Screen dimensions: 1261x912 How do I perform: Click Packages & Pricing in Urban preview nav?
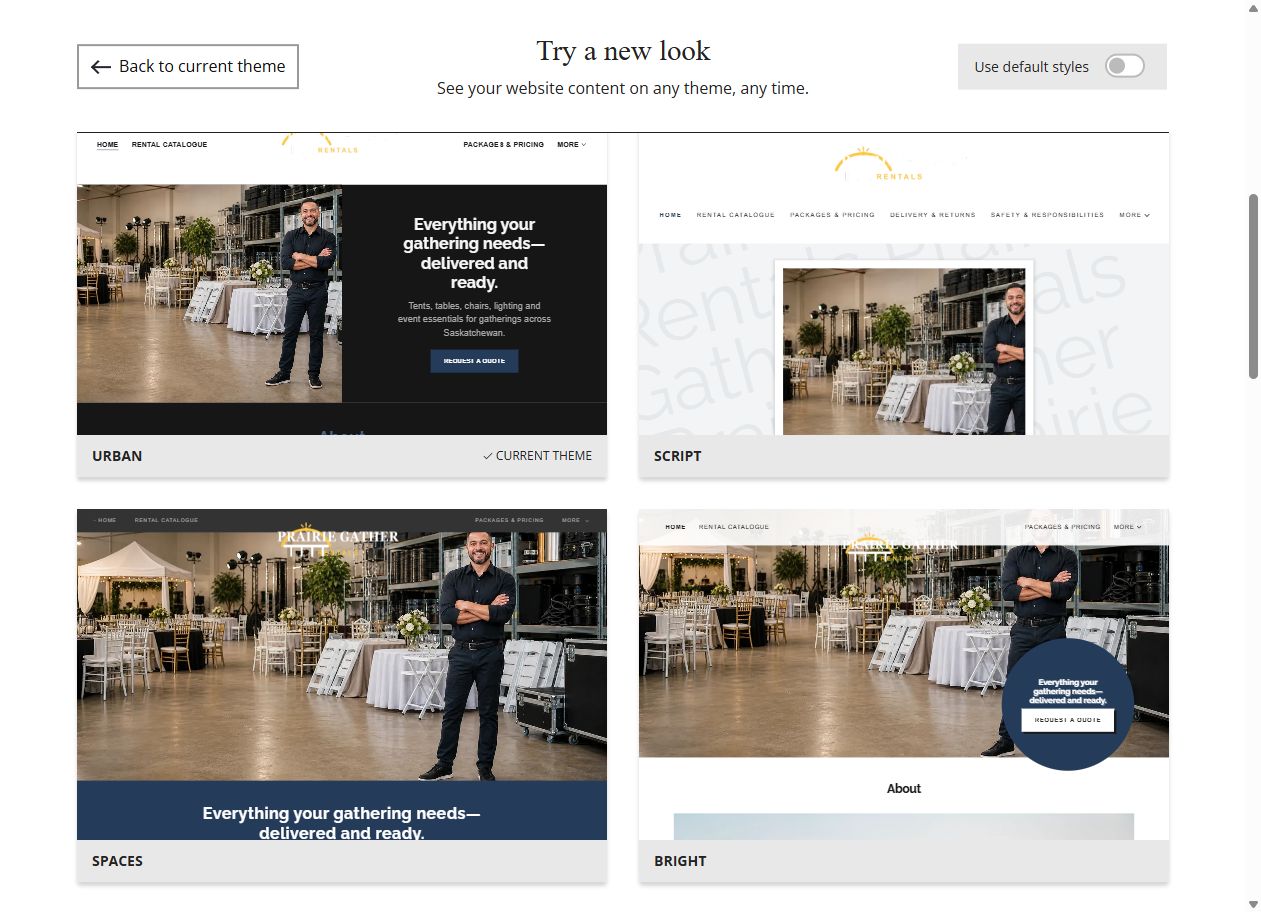tap(504, 145)
